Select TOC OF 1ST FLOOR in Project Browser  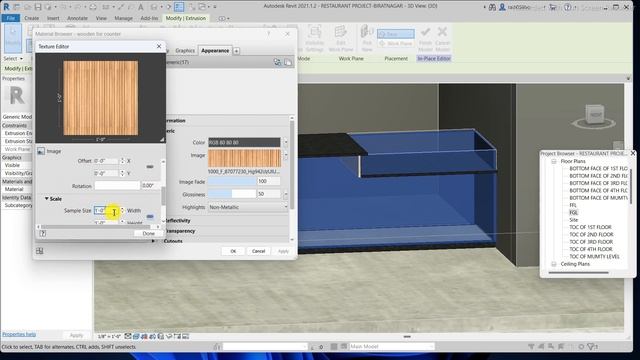[x=590, y=227]
